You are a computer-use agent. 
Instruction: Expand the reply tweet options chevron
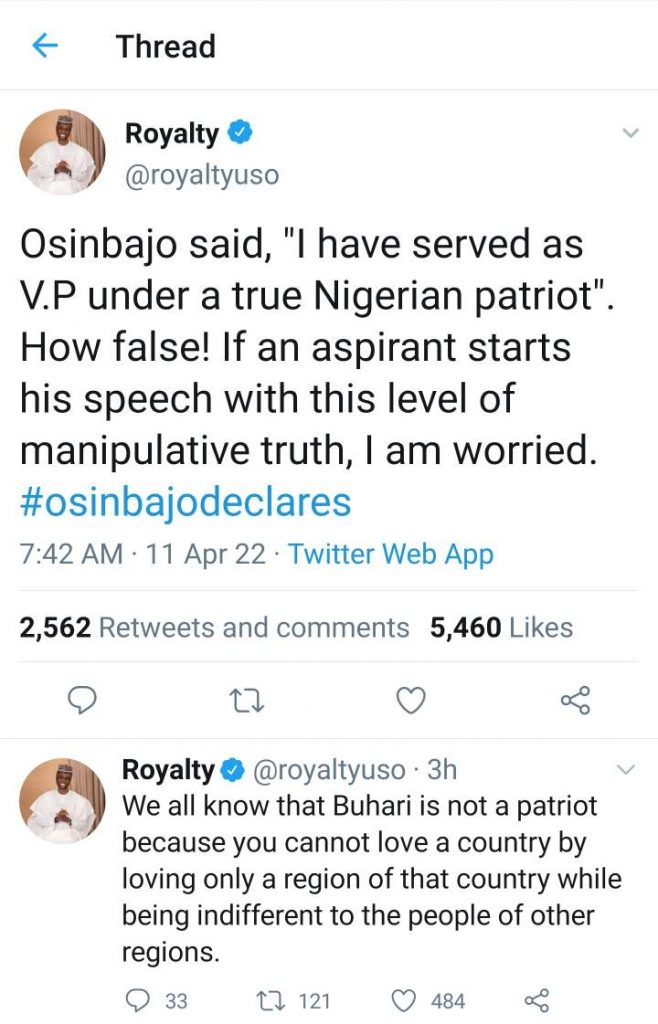tap(626, 769)
